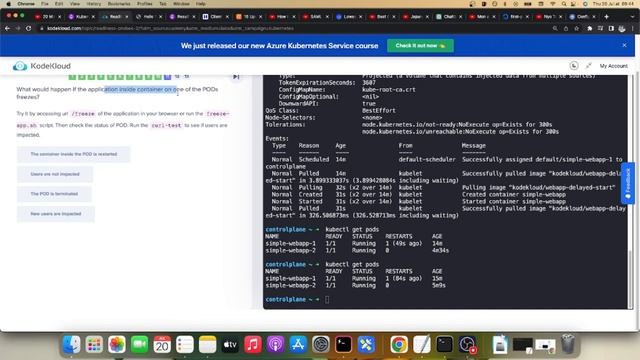Open Launchpad from the dock
This screenshot has height=360, width=640.
tap(94, 345)
